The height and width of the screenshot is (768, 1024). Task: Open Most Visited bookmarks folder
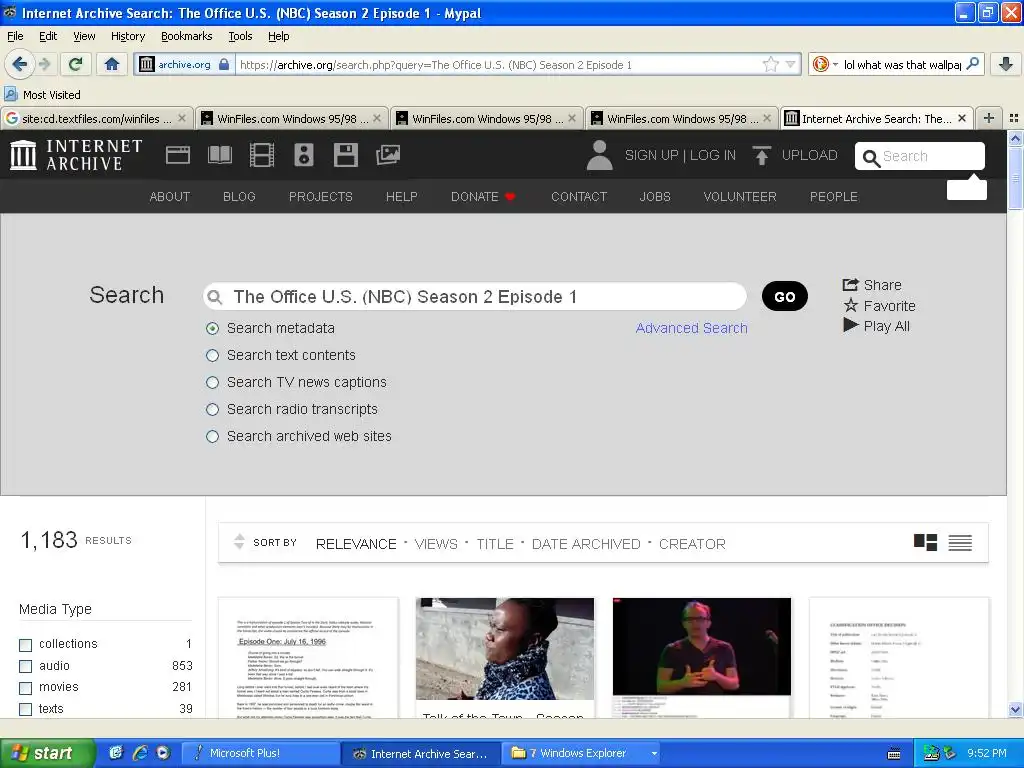tap(42, 95)
